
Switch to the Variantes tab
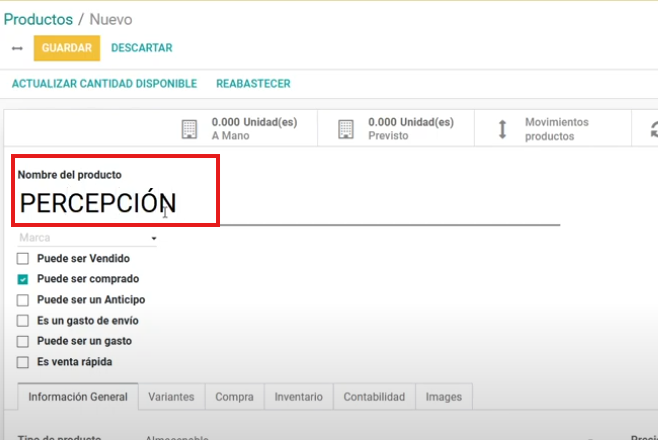tap(171, 396)
